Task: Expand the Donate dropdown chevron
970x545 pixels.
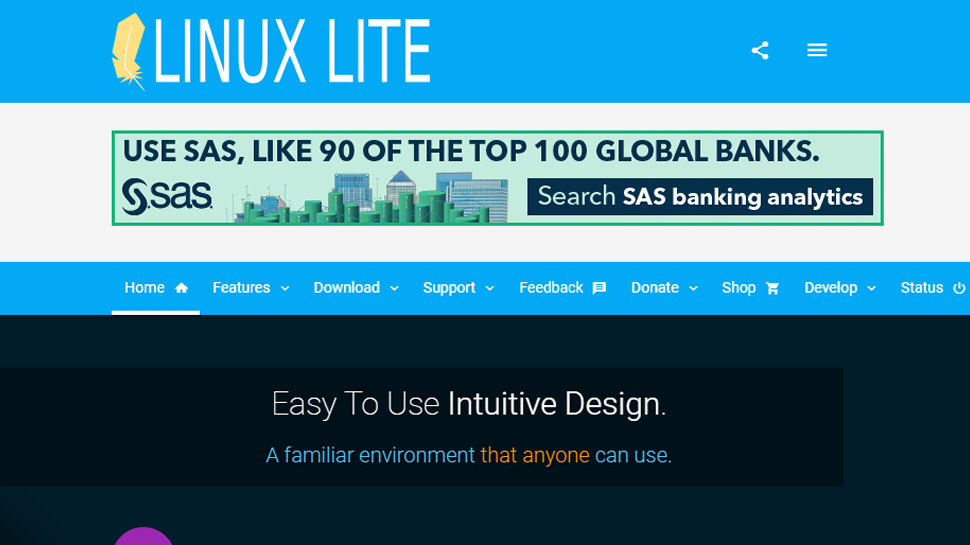Action: coord(693,288)
